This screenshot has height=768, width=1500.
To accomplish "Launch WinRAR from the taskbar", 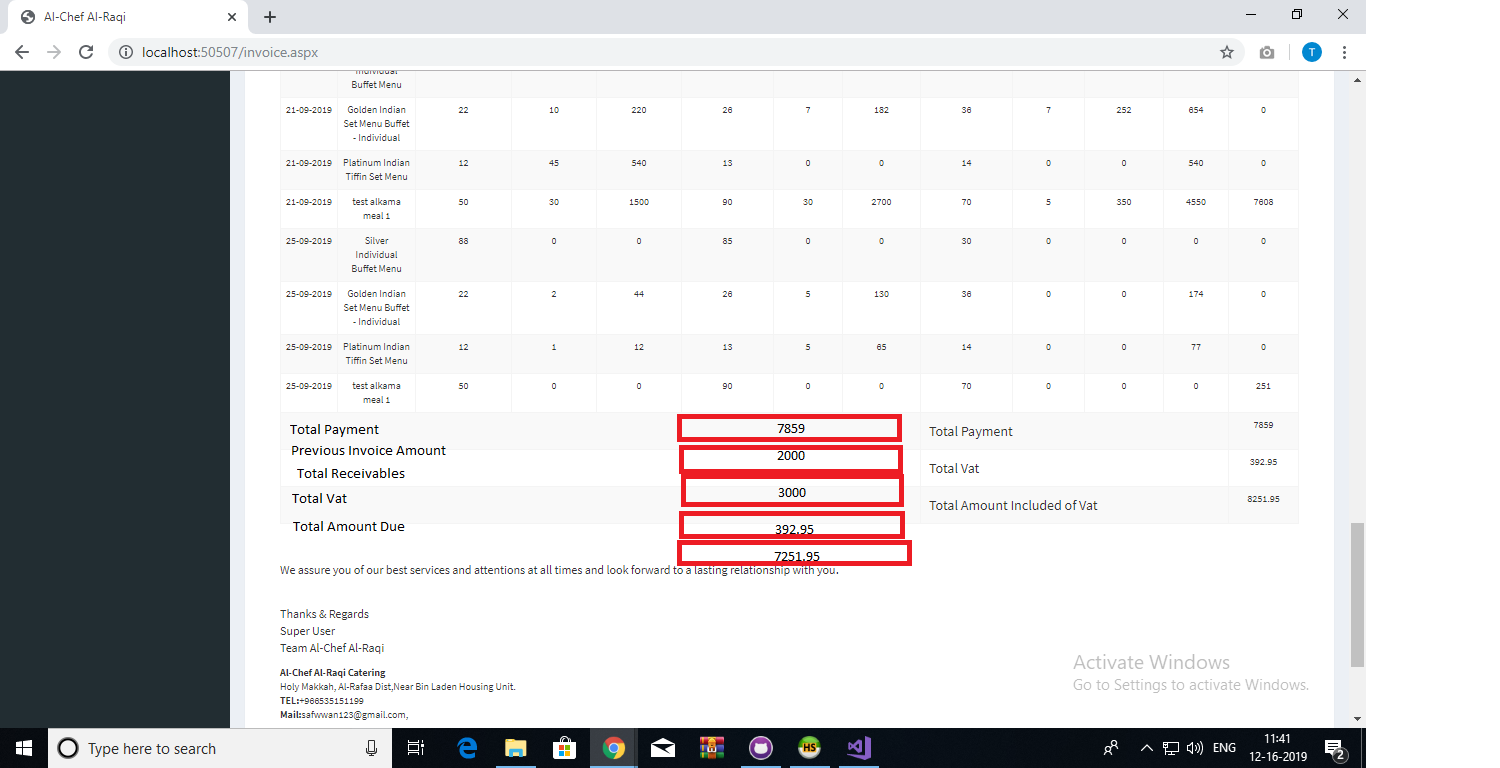I will coord(711,748).
